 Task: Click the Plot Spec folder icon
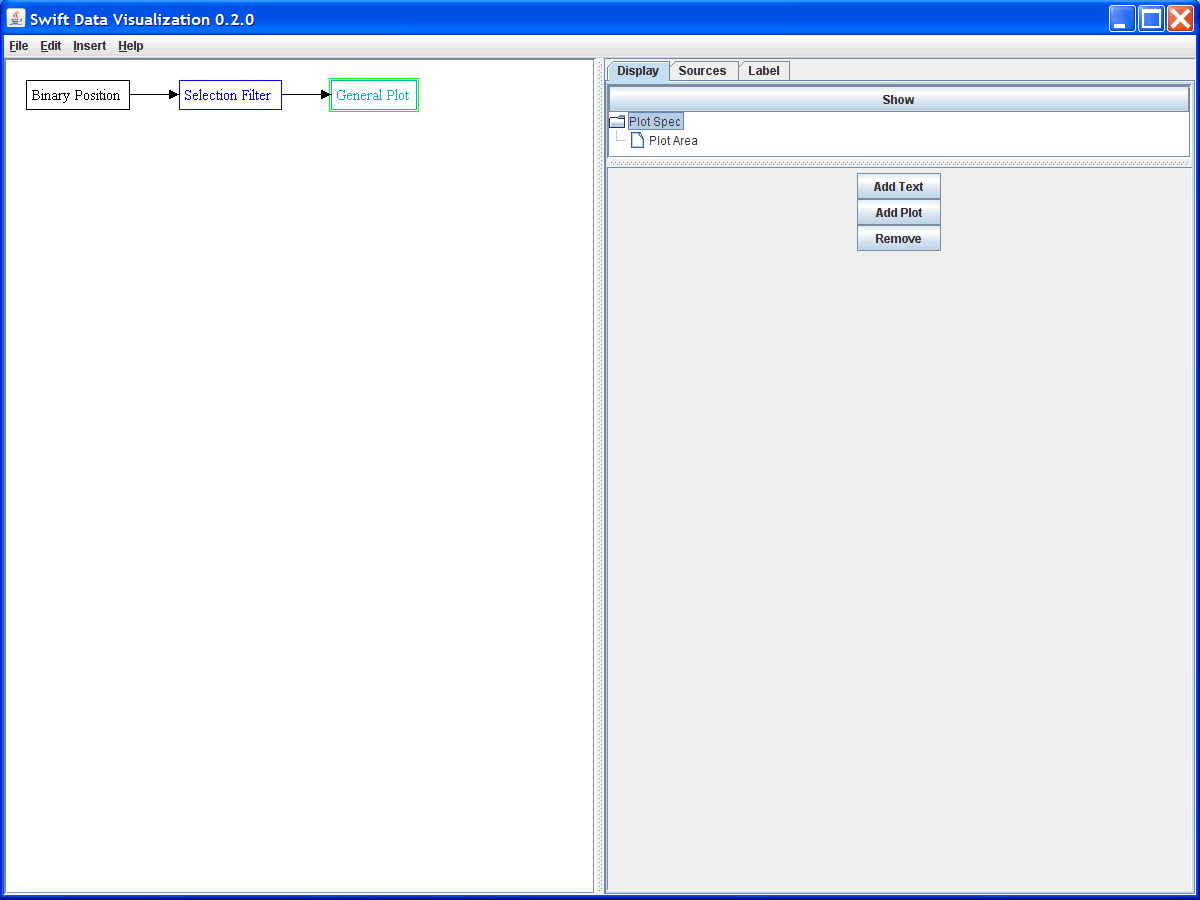pyautogui.click(x=617, y=122)
